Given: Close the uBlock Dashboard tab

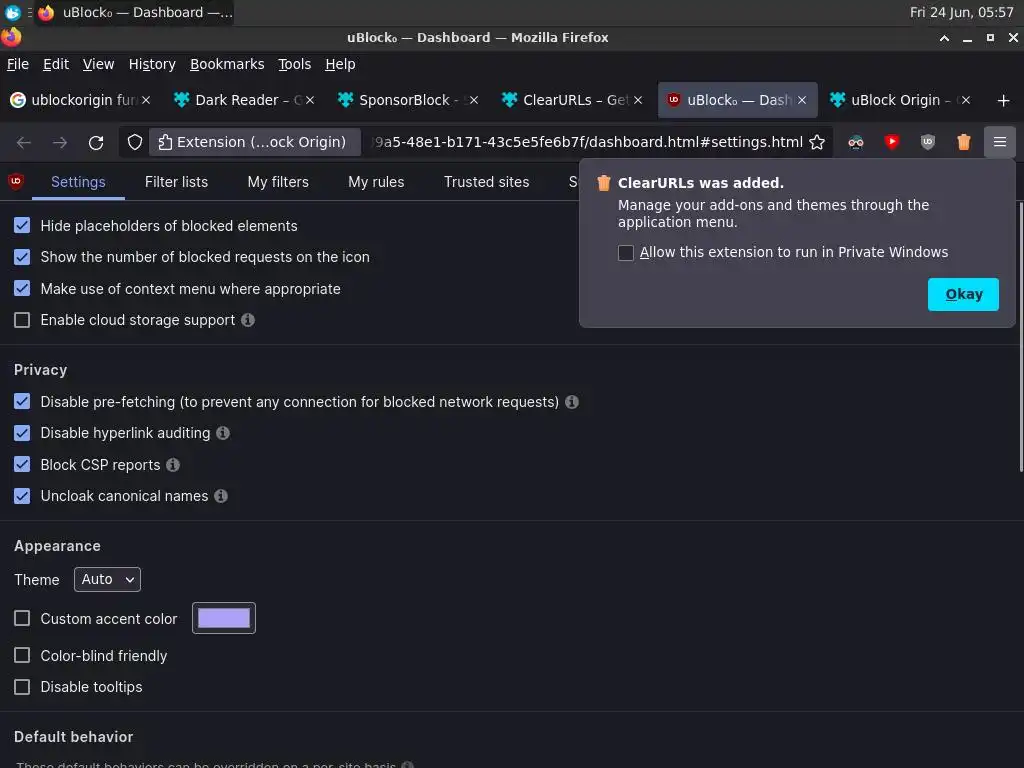Looking at the screenshot, I should 802,101.
